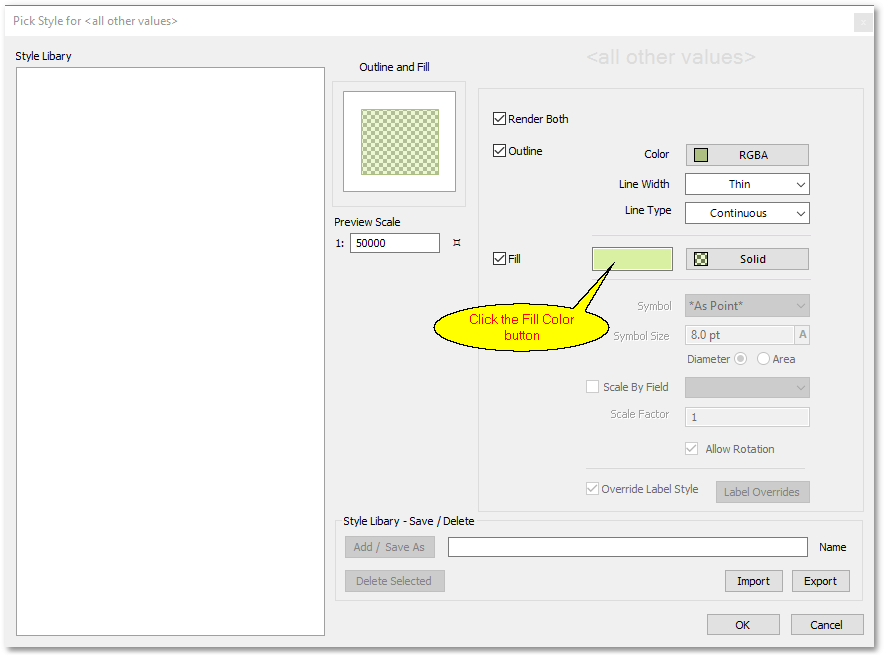The height and width of the screenshot is (658, 885).
Task: Uncheck the Outline checkbox
Action: click(499, 151)
